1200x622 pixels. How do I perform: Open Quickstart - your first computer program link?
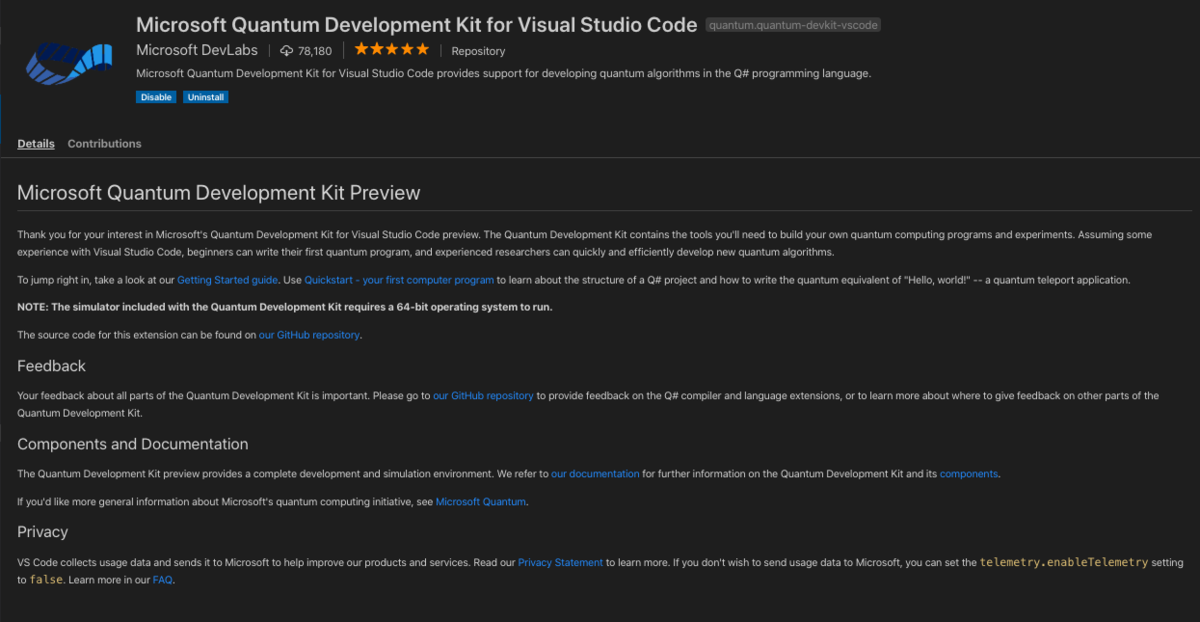tap(400, 280)
